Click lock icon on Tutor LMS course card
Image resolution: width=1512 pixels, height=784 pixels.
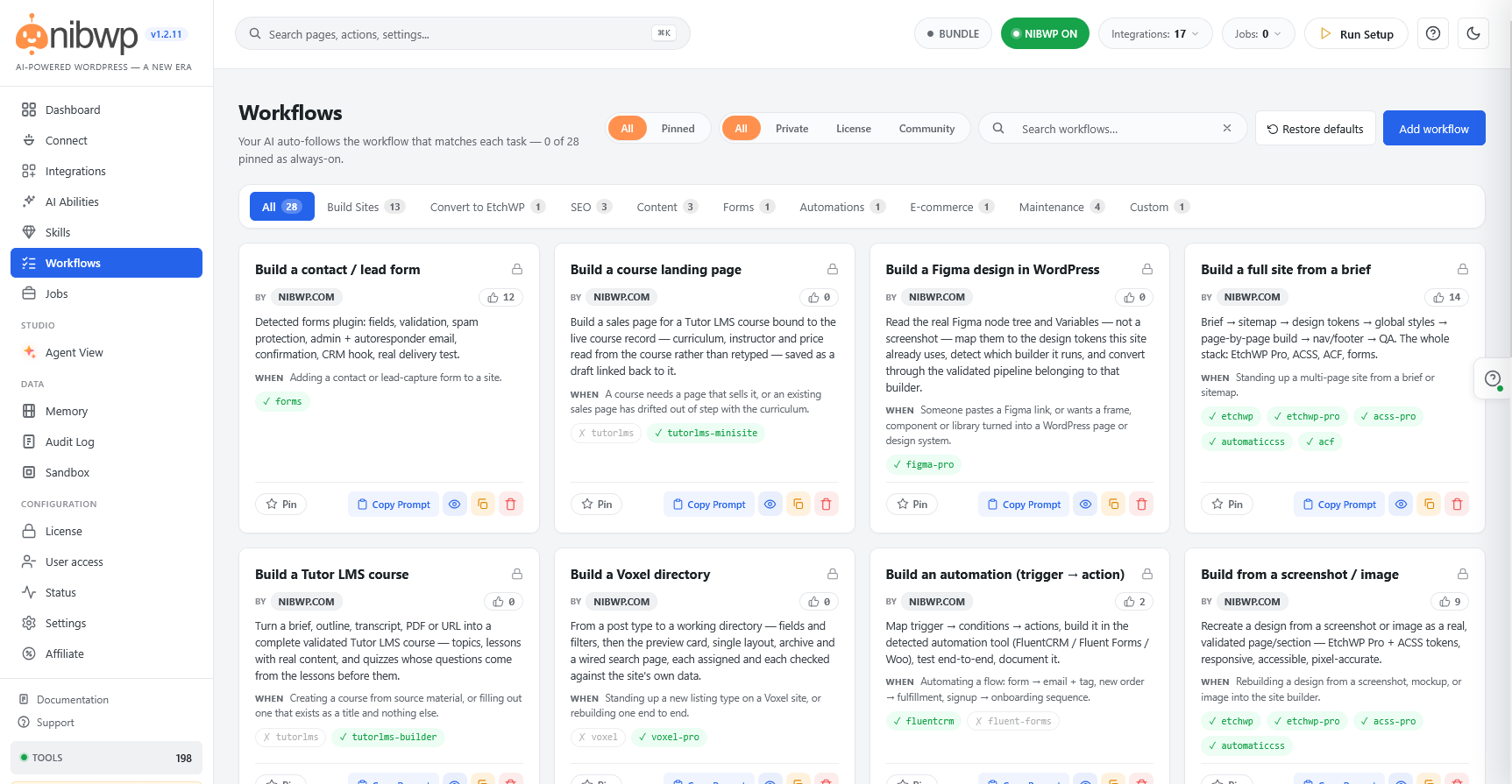[x=517, y=574]
